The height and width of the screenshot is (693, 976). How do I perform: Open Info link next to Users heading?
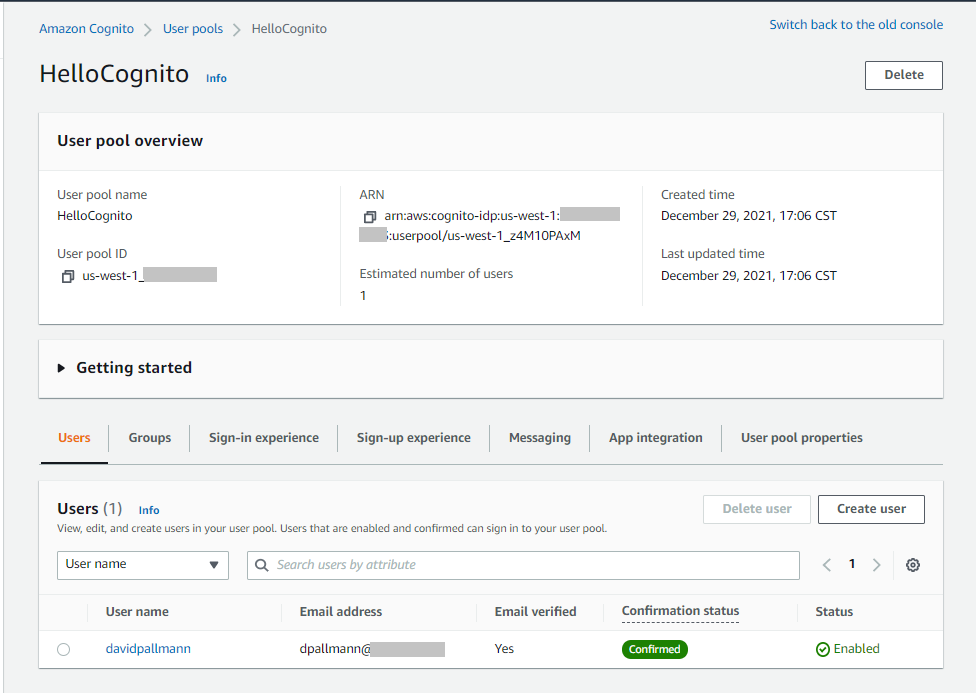(x=149, y=511)
